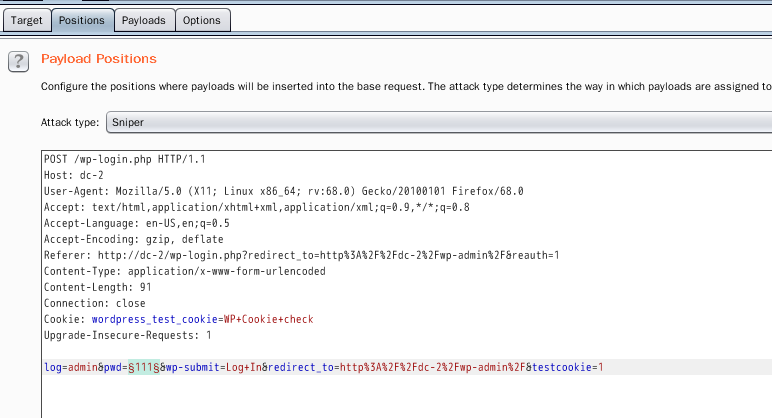Click the Payload Positions heading
Image resolution: width=772 pixels, height=418 pixels.
tap(98, 59)
